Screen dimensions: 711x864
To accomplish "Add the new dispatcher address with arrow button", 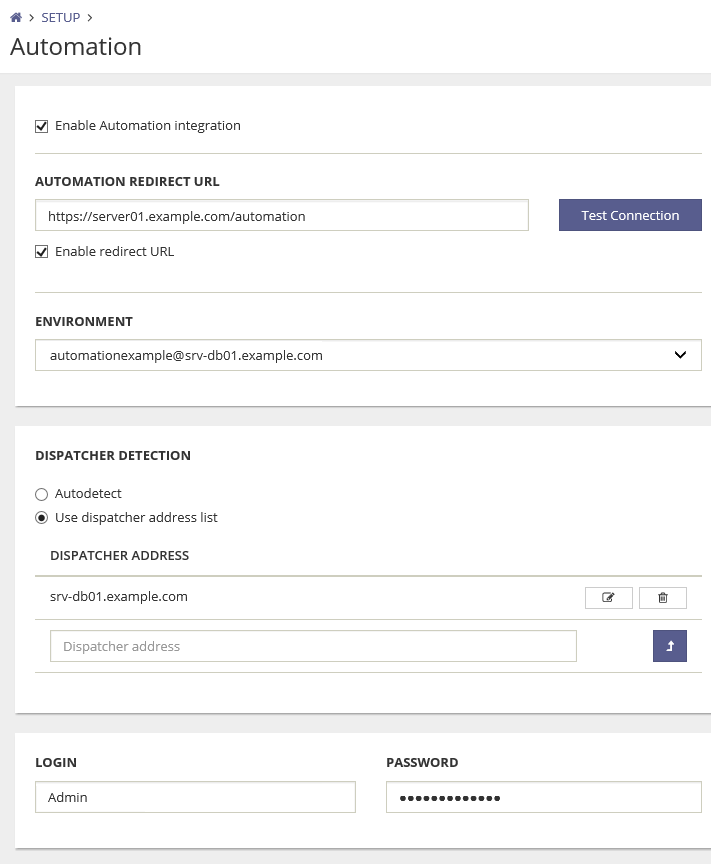I will [669, 646].
